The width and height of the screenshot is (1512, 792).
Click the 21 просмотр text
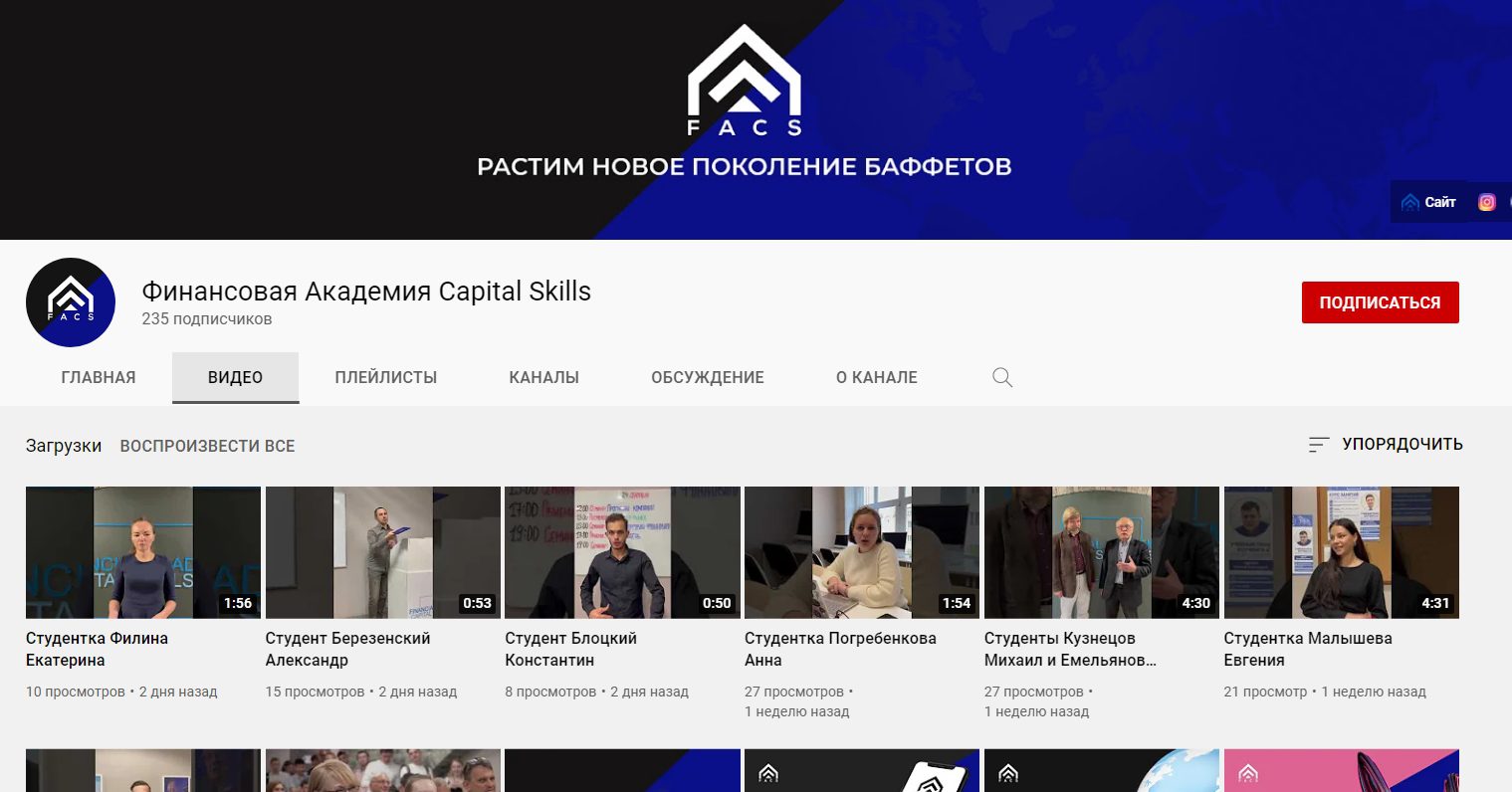[x=1265, y=692]
